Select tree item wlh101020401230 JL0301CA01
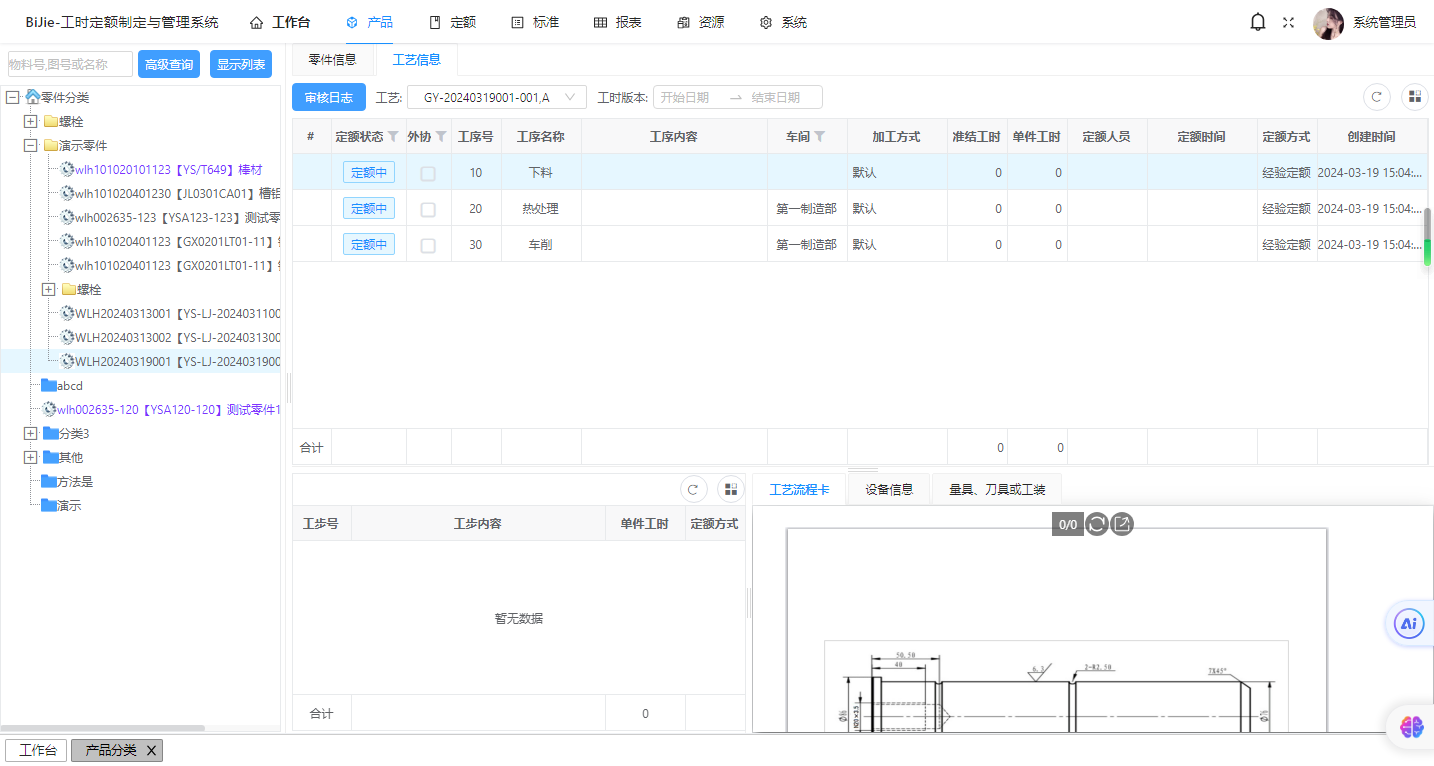 tap(177, 193)
